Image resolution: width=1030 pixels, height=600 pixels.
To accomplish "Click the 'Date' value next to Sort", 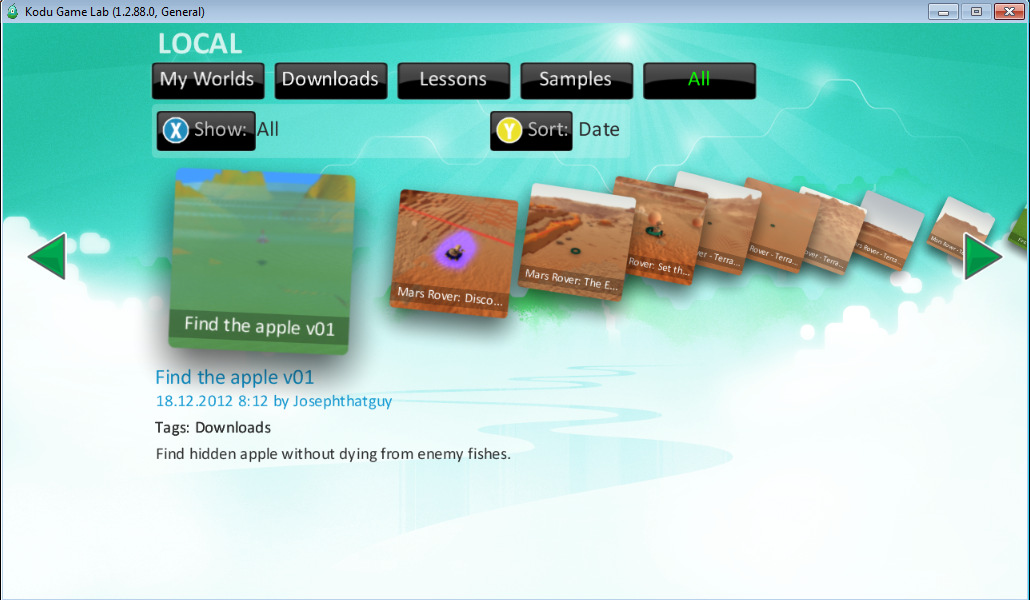I will (598, 129).
